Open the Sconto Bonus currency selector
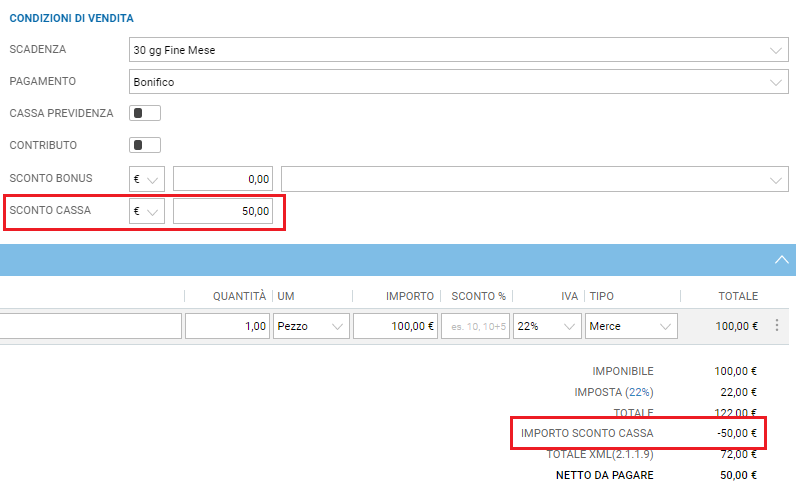Image resolution: width=796 pixels, height=494 pixels. click(147, 179)
